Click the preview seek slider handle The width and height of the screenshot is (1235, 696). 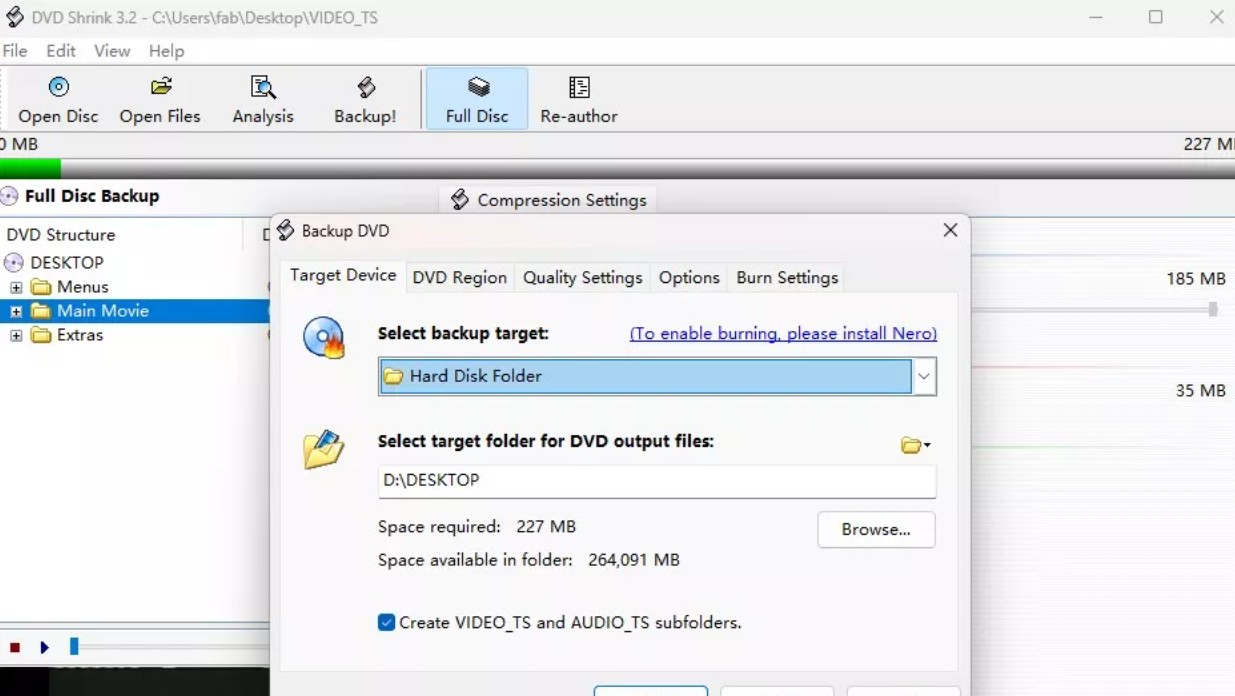click(74, 647)
